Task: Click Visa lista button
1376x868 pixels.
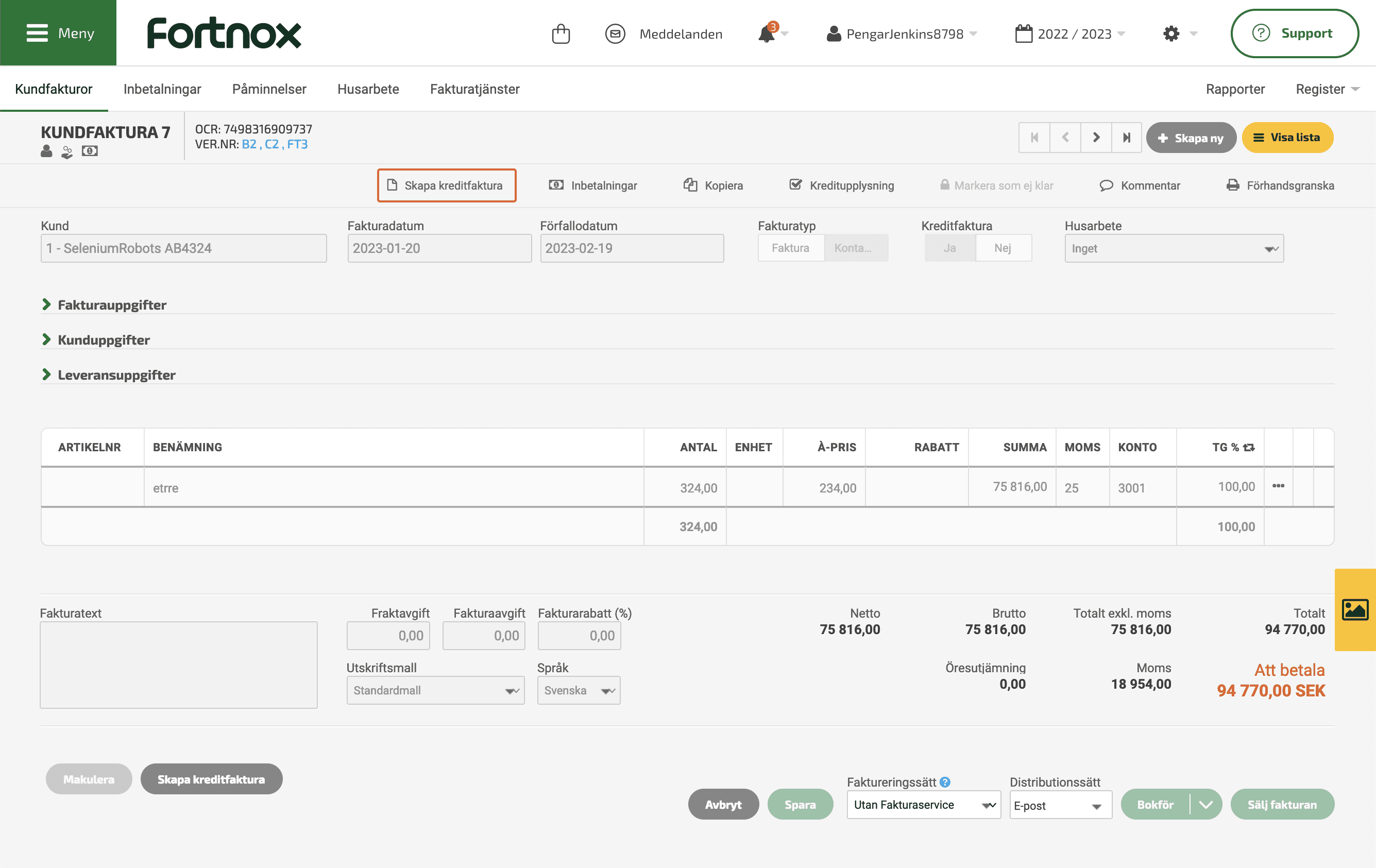Action: tap(1287, 138)
